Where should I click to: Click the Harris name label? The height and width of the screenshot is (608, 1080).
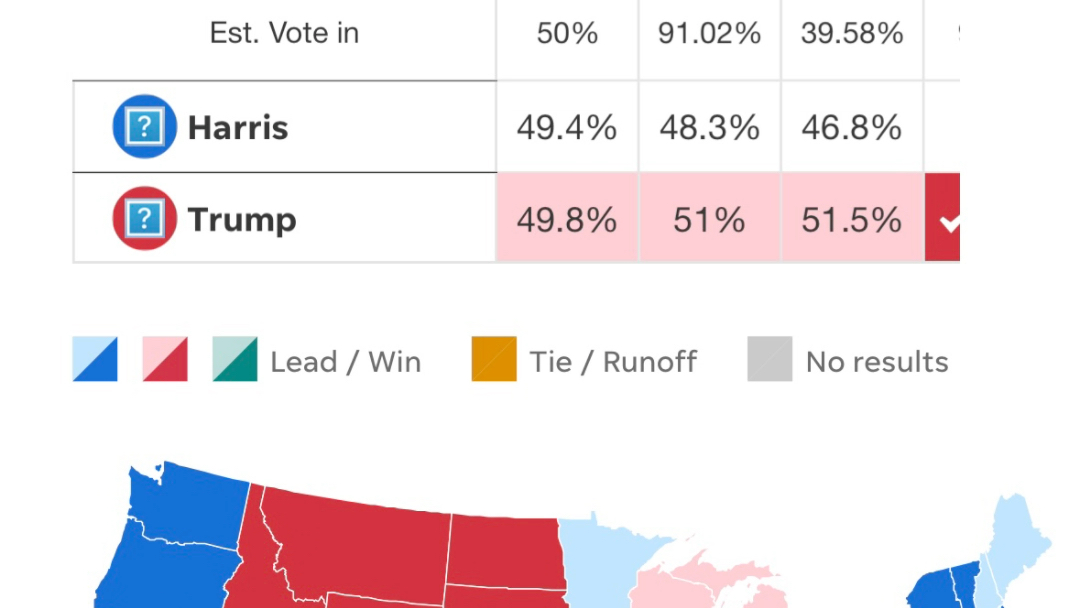pos(238,128)
